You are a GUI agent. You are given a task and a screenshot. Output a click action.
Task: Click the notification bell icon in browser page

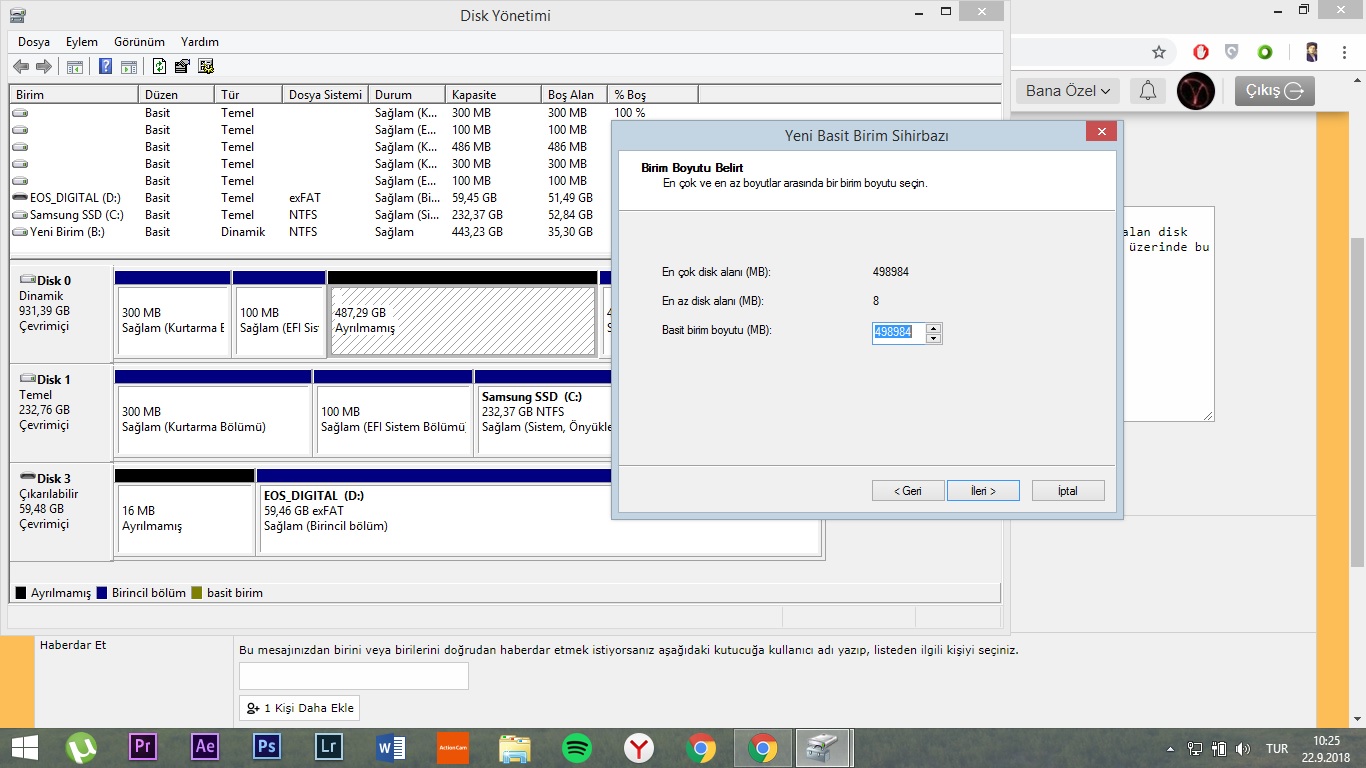[x=1148, y=91]
